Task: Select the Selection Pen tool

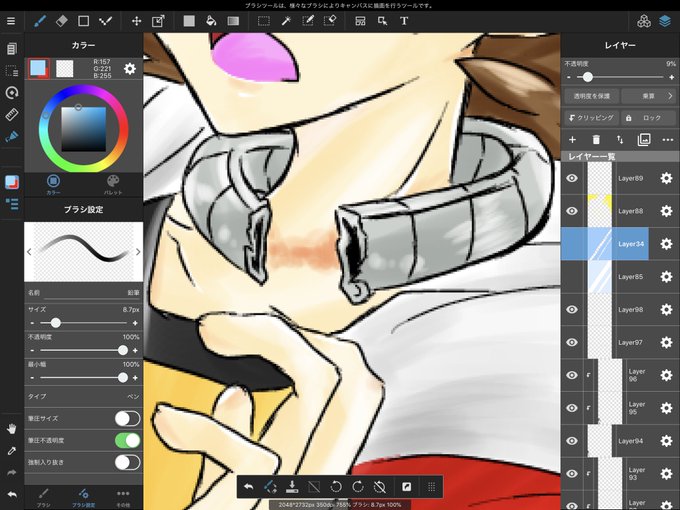Action: click(x=308, y=21)
